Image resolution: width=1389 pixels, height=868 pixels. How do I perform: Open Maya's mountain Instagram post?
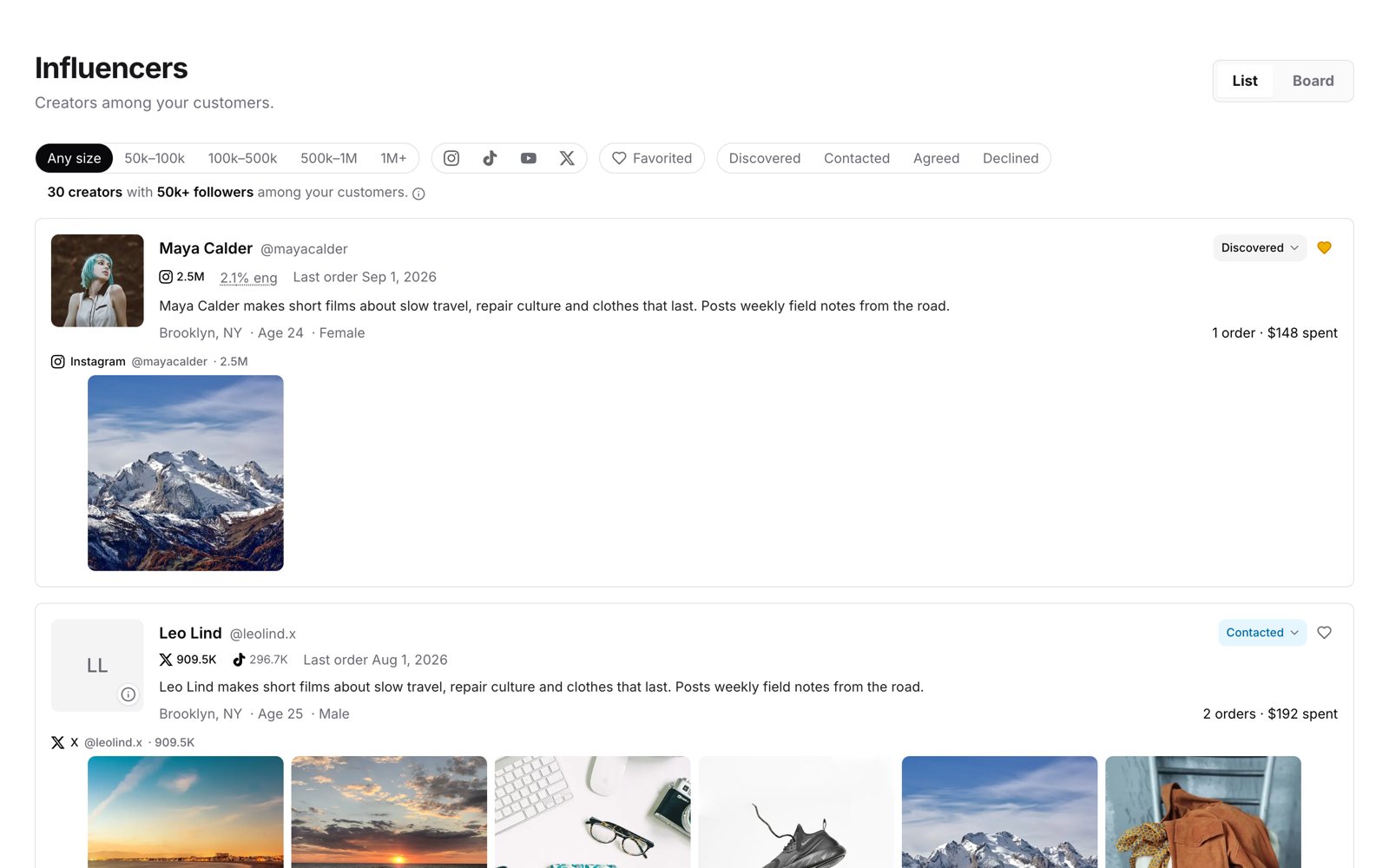click(x=186, y=473)
